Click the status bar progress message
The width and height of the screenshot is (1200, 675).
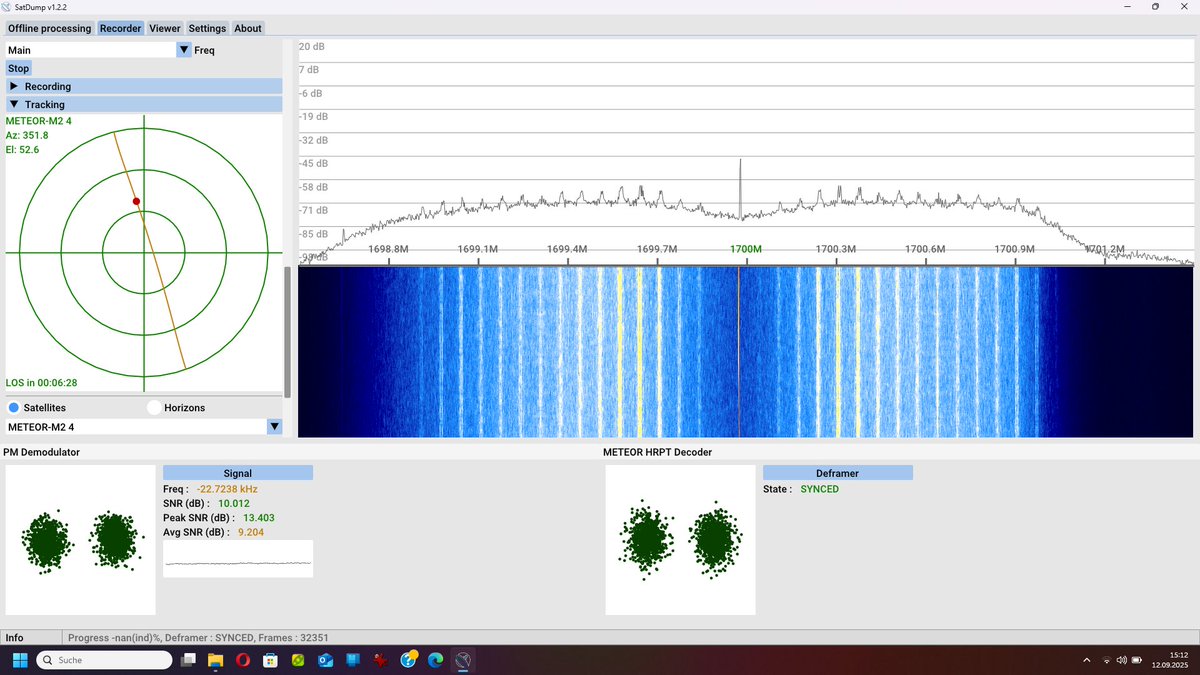(198, 638)
